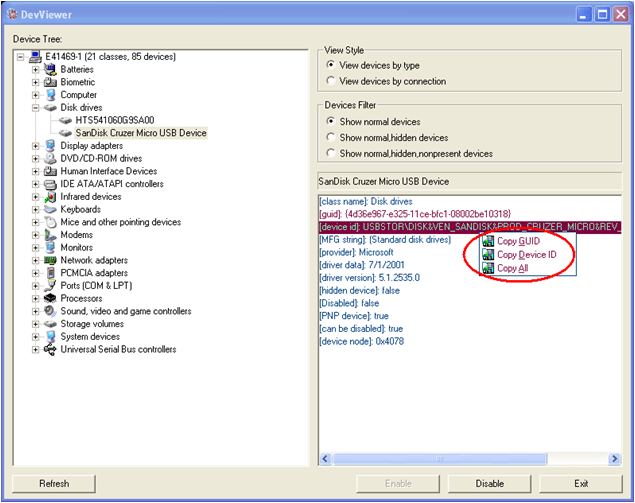Select the [class name]: Disk drives line

tap(366, 201)
